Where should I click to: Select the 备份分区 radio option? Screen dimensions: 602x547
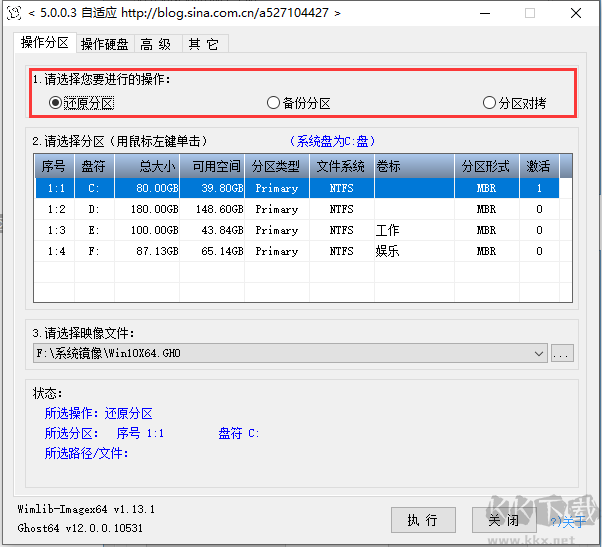click(x=273, y=103)
